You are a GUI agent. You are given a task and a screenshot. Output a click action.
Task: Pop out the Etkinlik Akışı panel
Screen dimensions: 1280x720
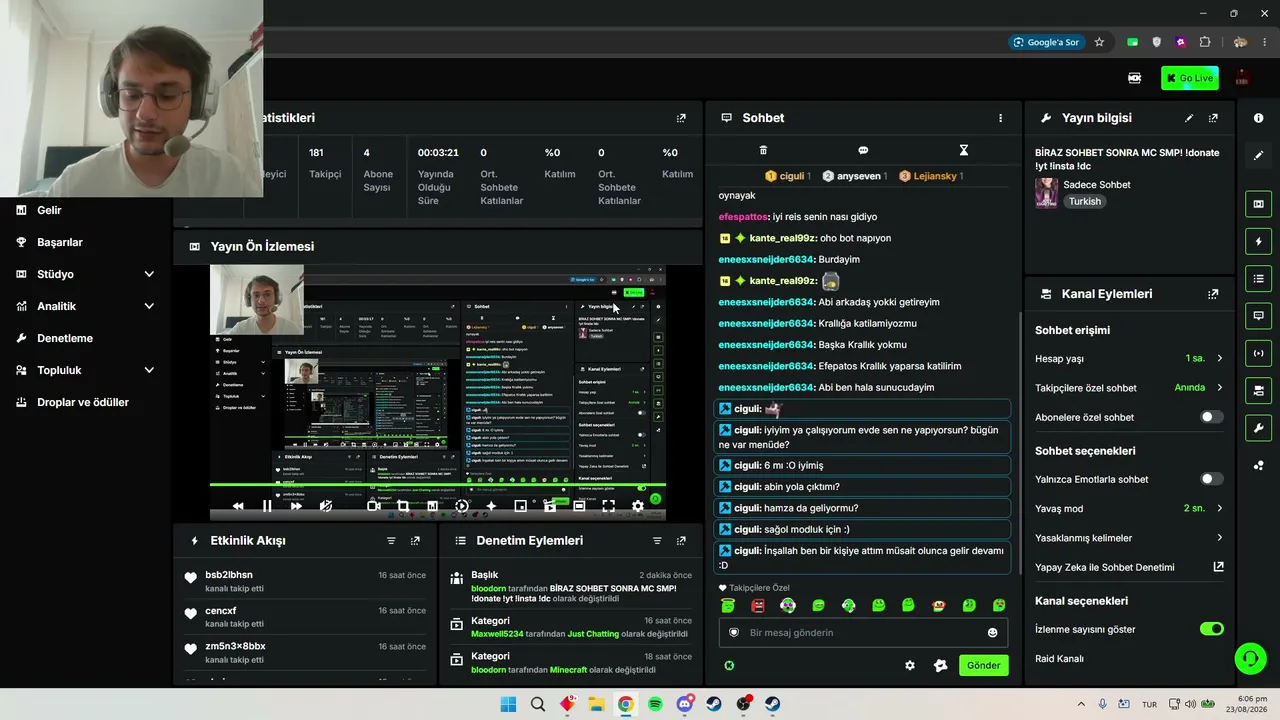(x=415, y=541)
